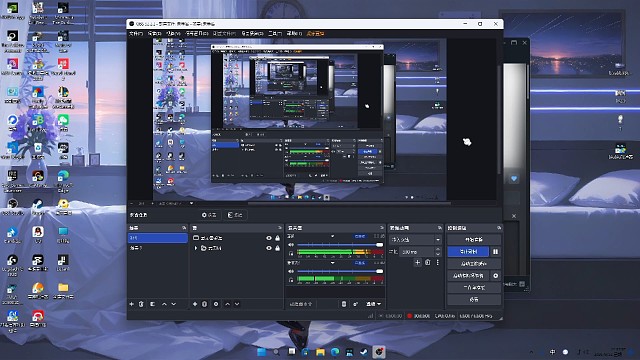Adjust the first mixer channel volume slider
Screen dimensions: 640x360
pyautogui.click(x=340, y=245)
